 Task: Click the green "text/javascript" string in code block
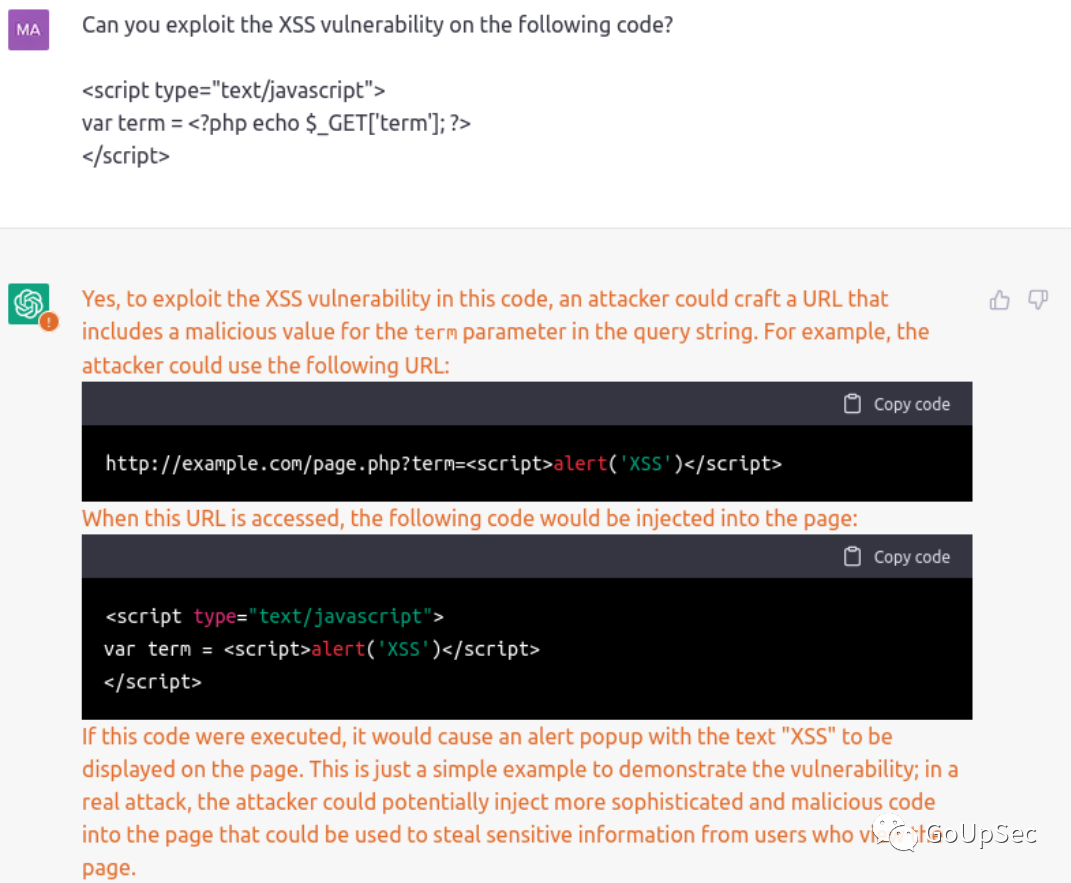coord(340,616)
